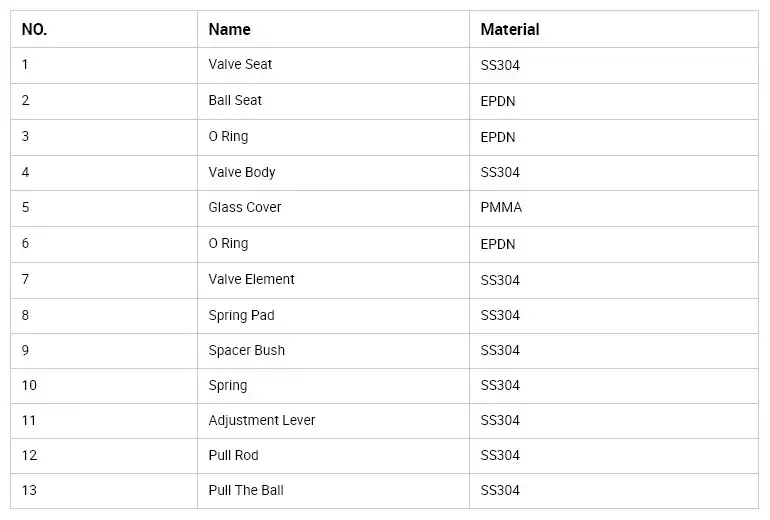Select the O Ring cell in row 3
Image resolution: width=770 pixels, height=520 pixels.
pyautogui.click(x=228, y=137)
